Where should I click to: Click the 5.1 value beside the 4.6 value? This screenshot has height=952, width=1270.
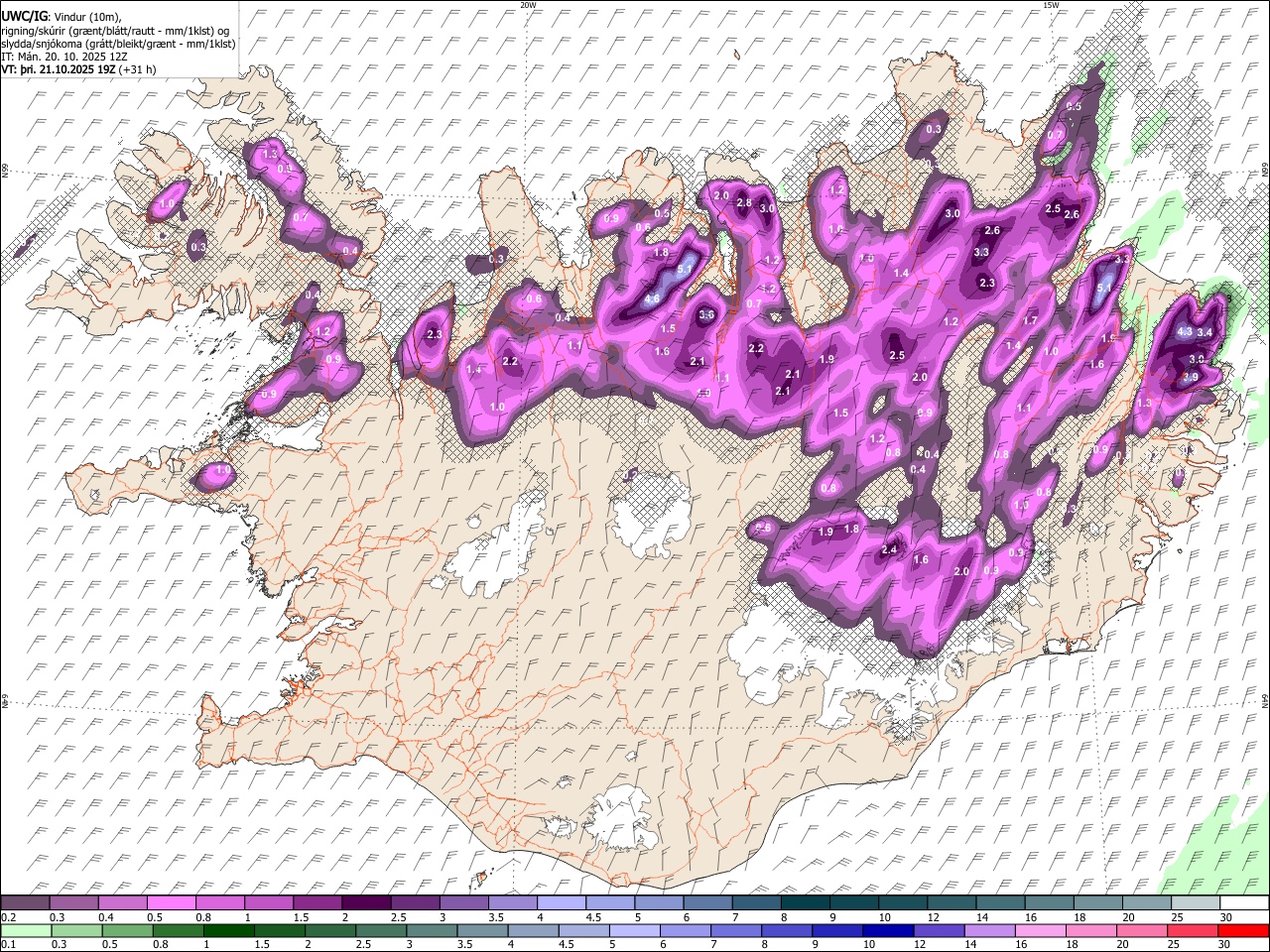(x=684, y=269)
